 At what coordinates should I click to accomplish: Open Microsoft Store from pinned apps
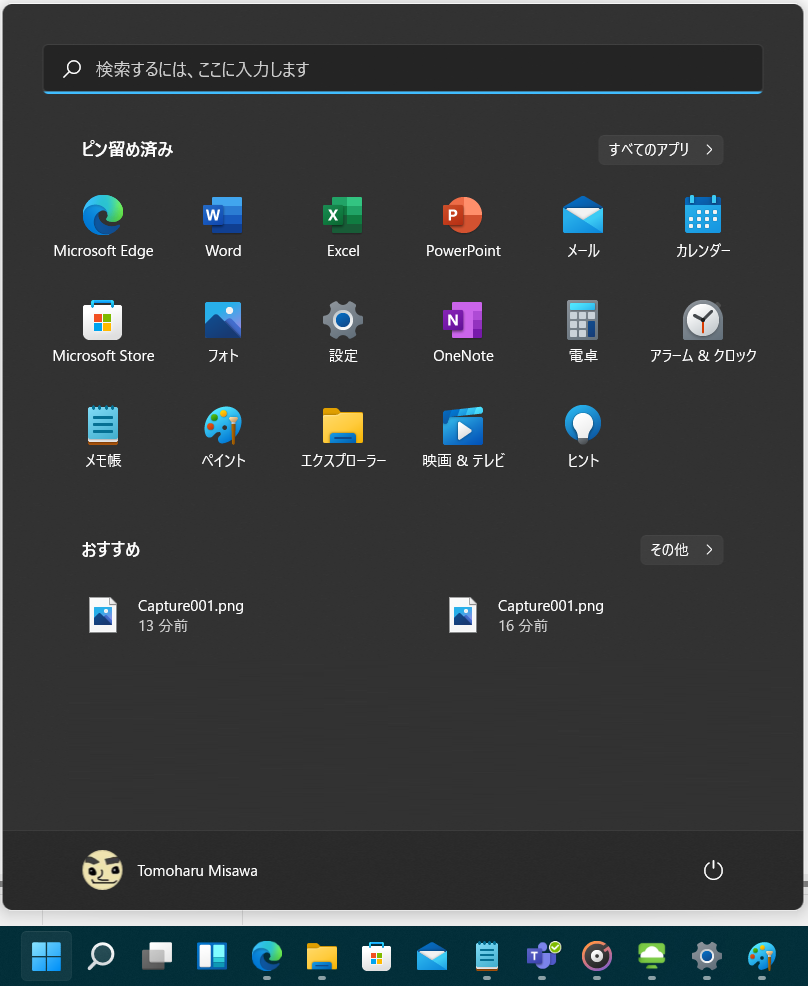tap(103, 332)
